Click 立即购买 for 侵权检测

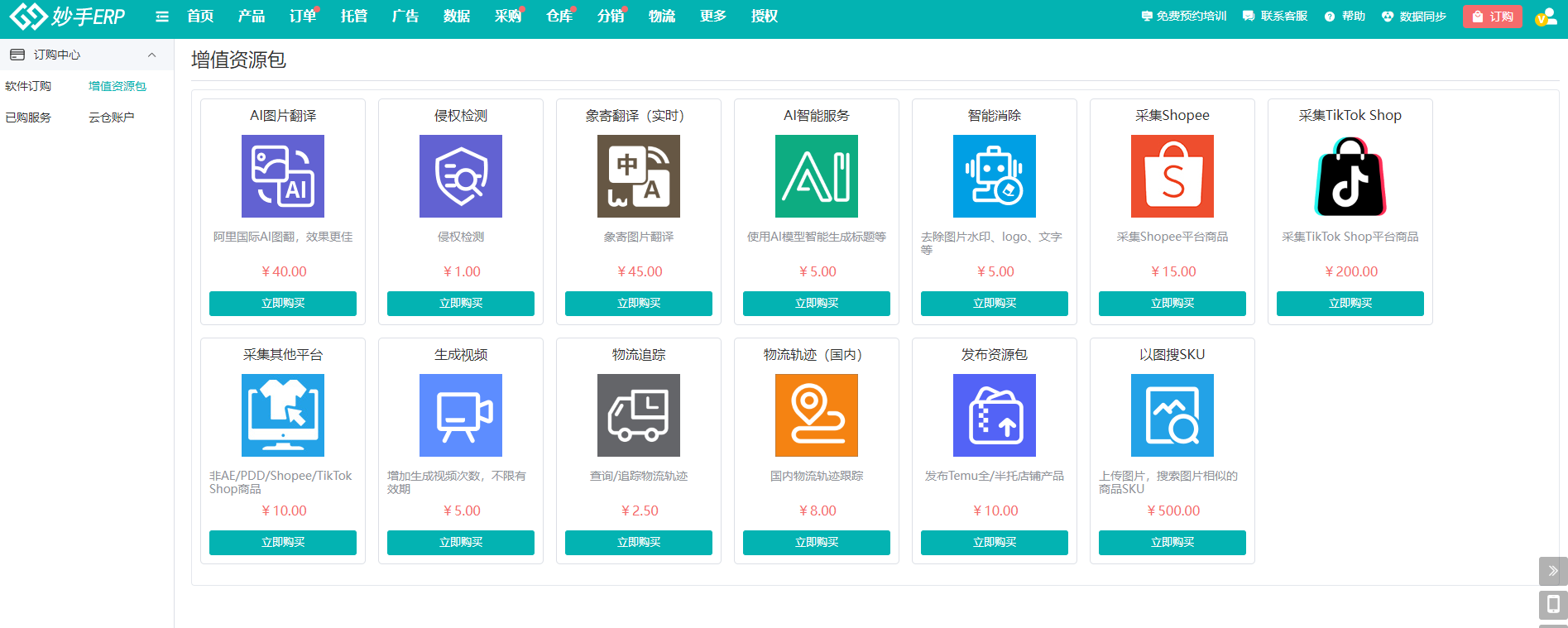point(461,304)
